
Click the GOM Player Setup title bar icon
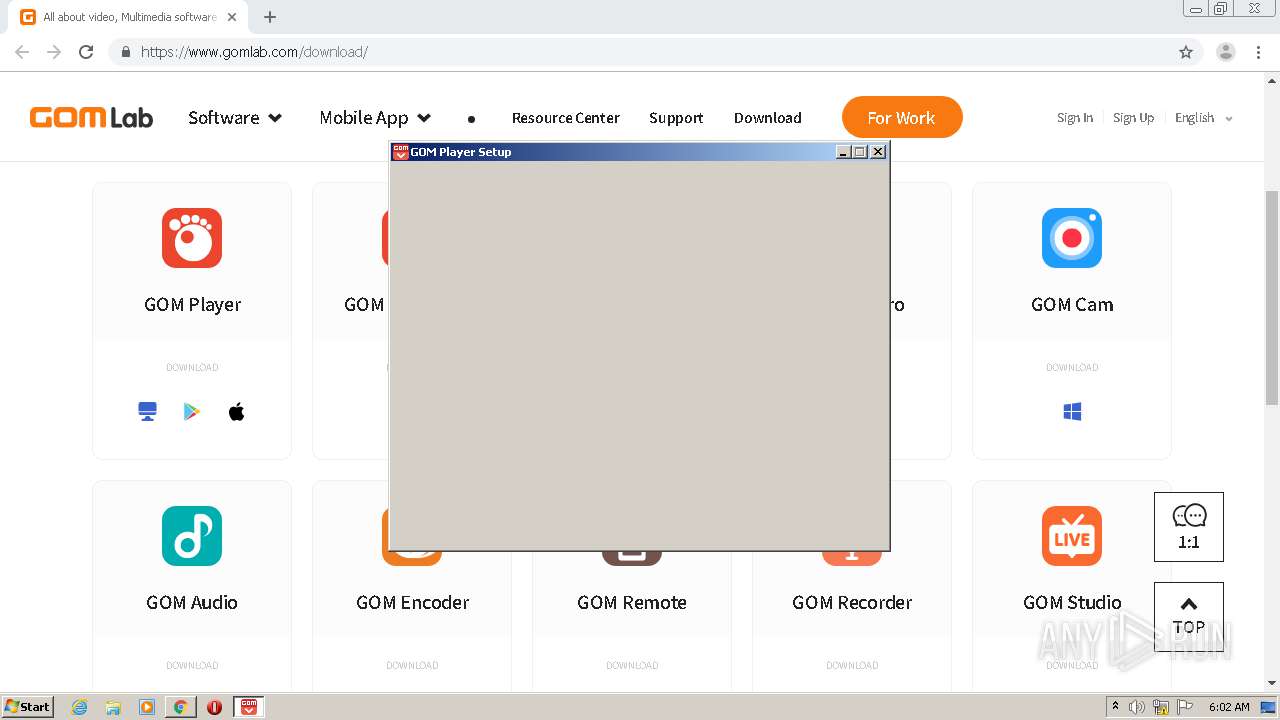coord(400,152)
